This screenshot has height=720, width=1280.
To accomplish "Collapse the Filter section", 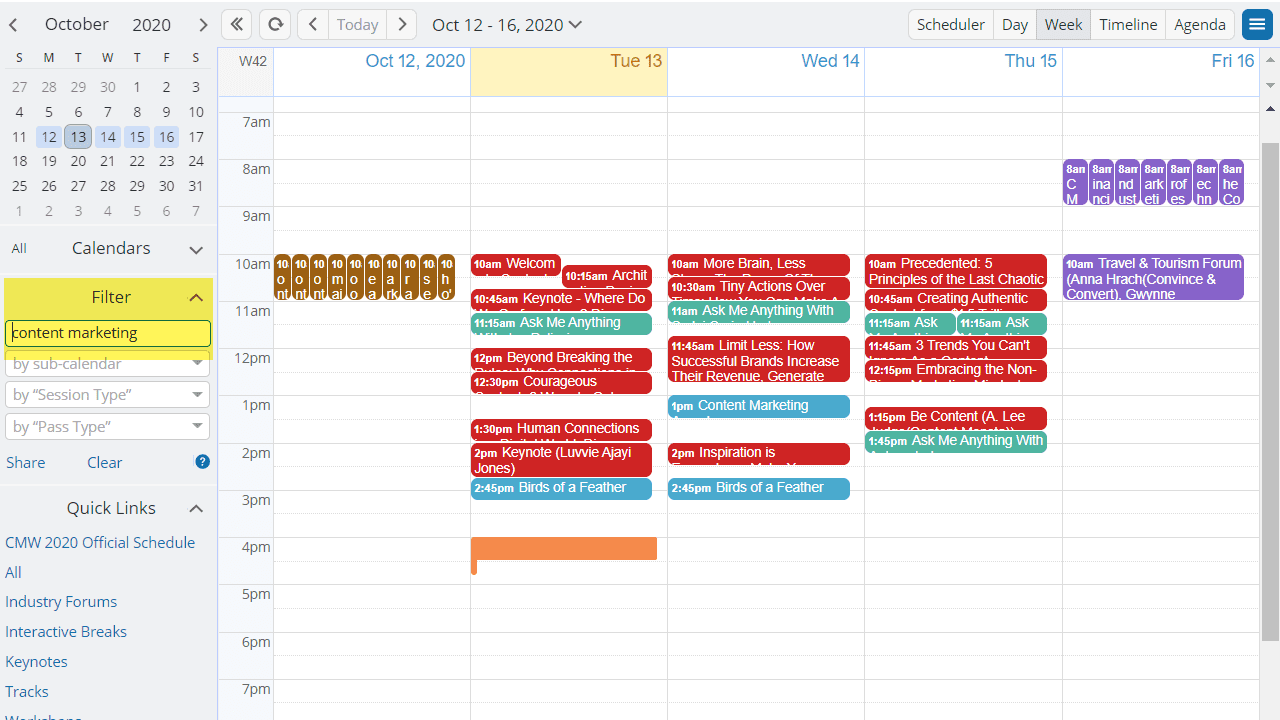I will 196,298.
